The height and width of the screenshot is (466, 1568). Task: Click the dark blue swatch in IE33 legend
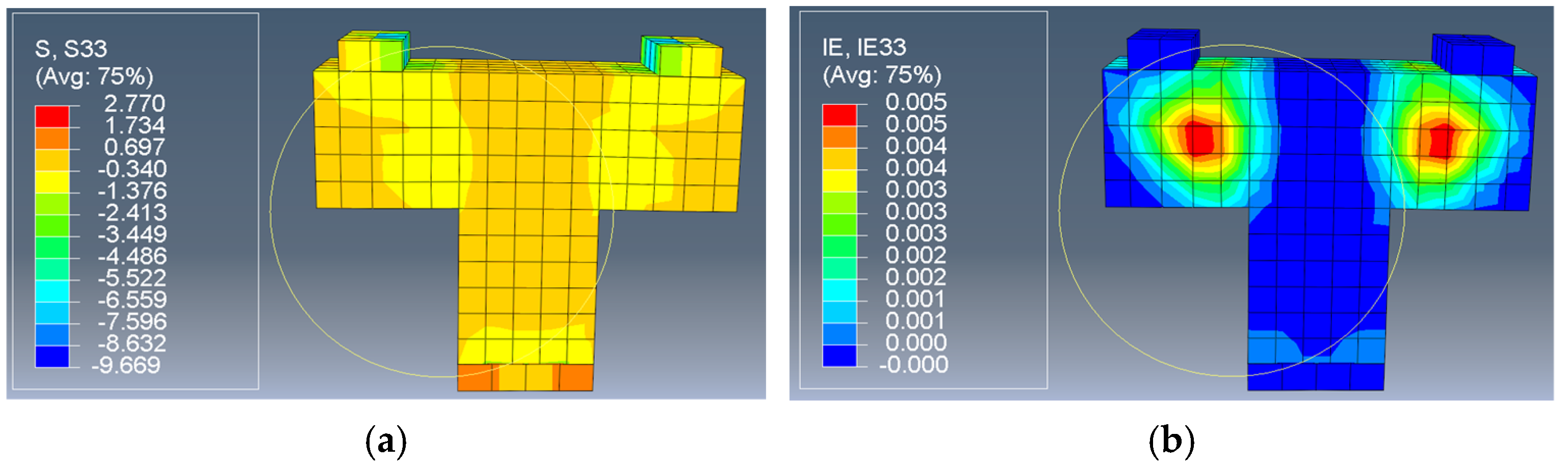point(839,355)
